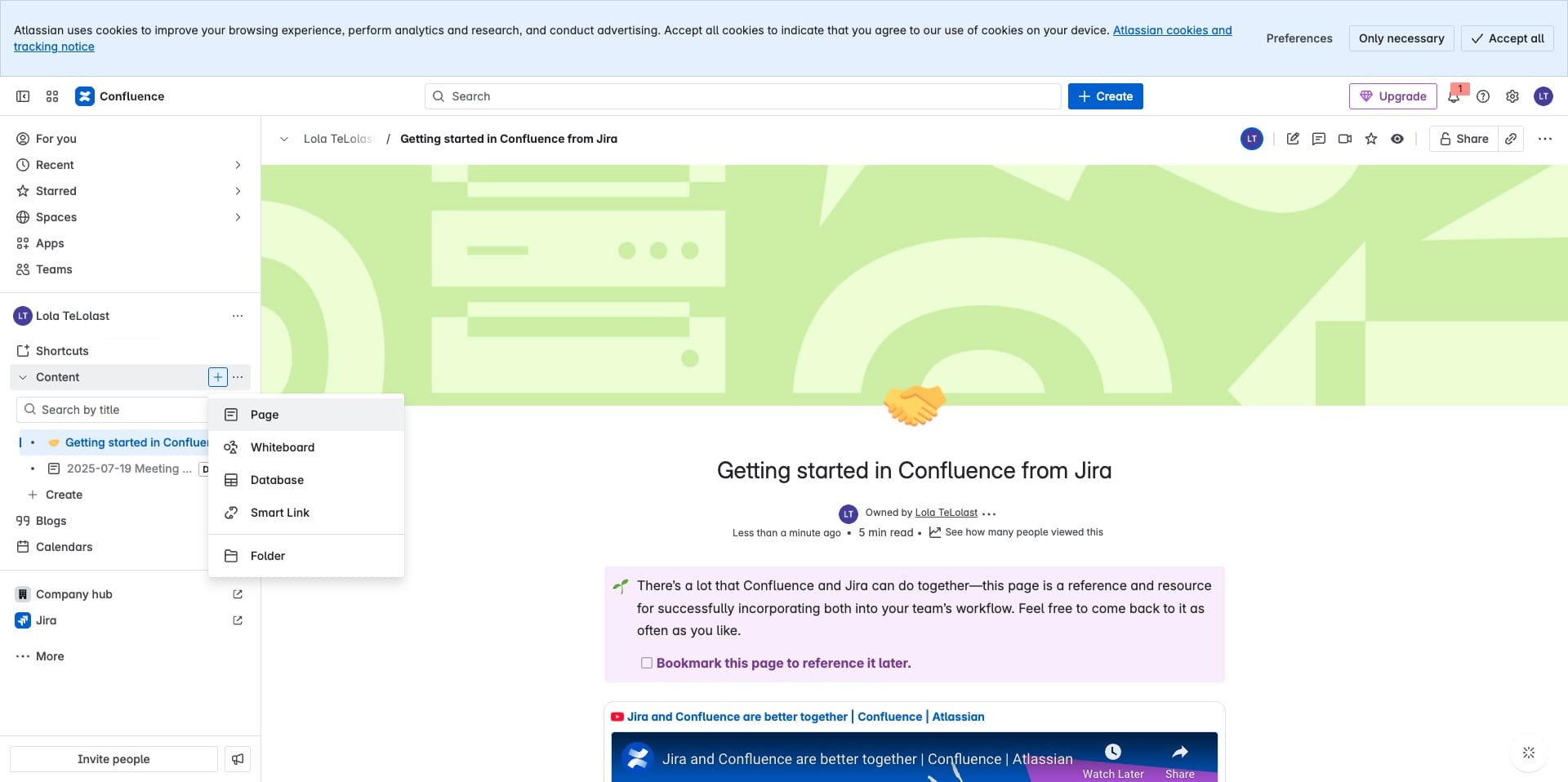Open Getting started in Confluence tree page
Viewport: 1568px width, 782px height.
tap(136, 442)
